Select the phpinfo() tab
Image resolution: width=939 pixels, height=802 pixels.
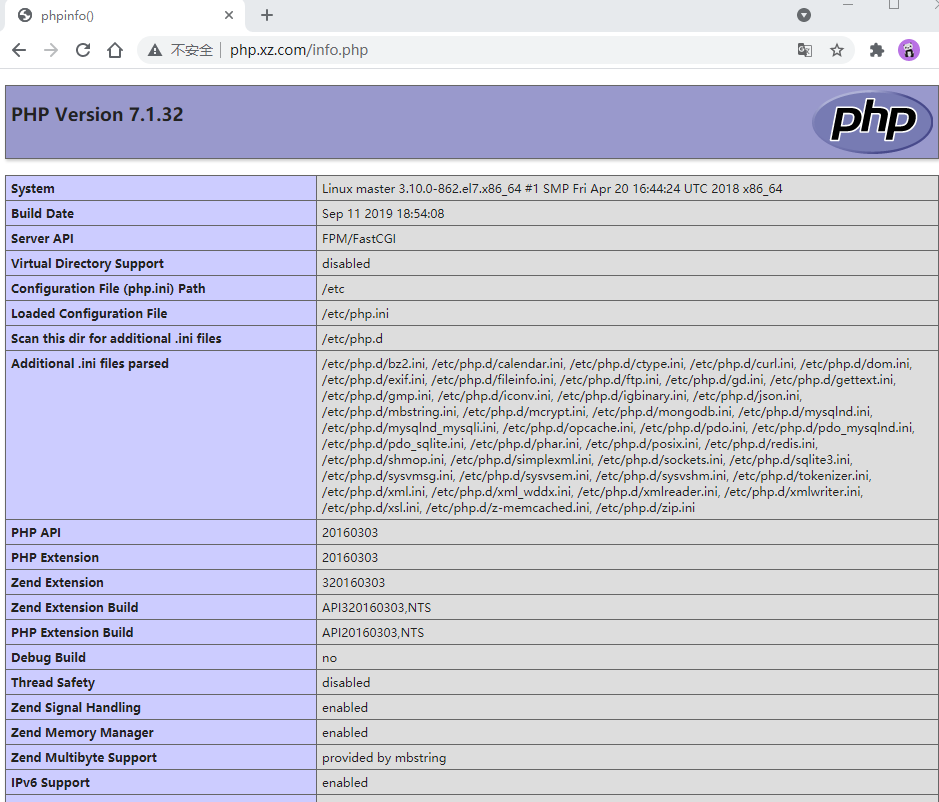pos(125,16)
